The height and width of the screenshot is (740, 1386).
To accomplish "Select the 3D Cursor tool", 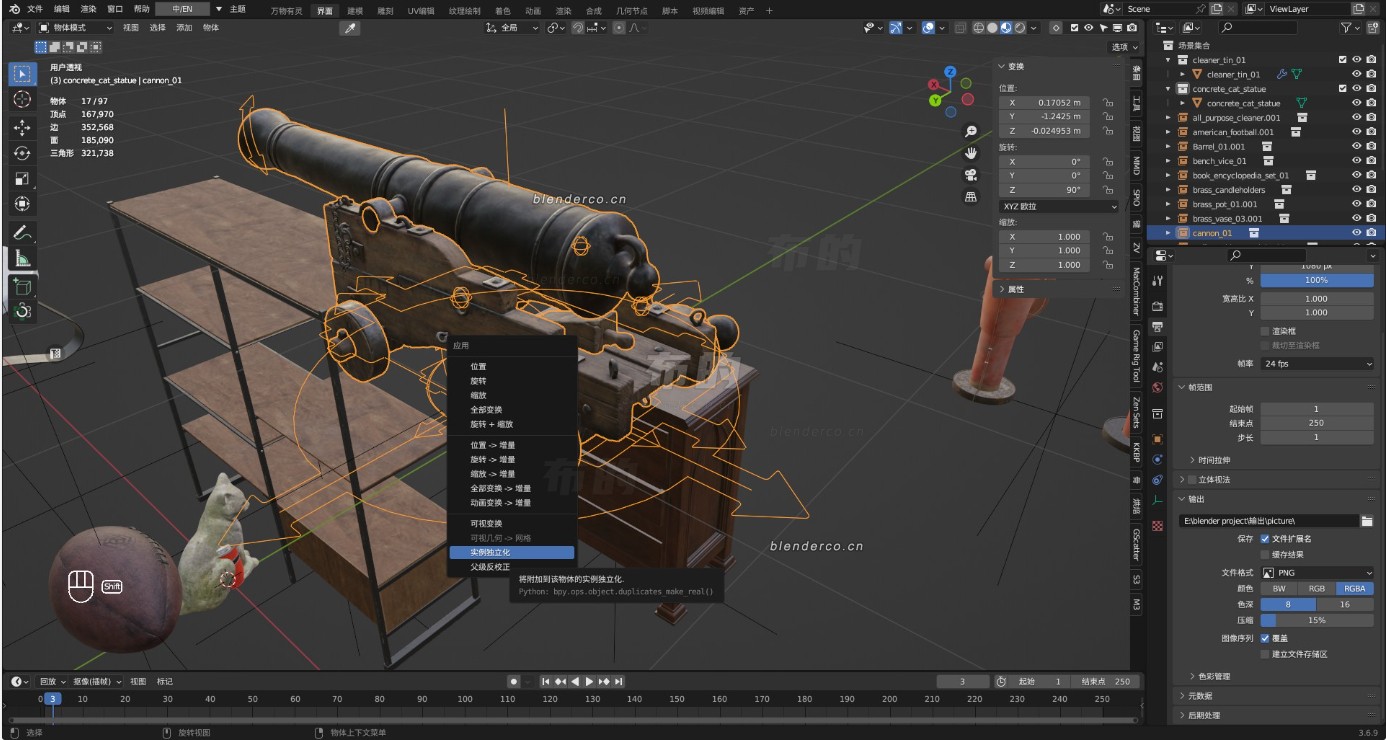I will point(22,100).
